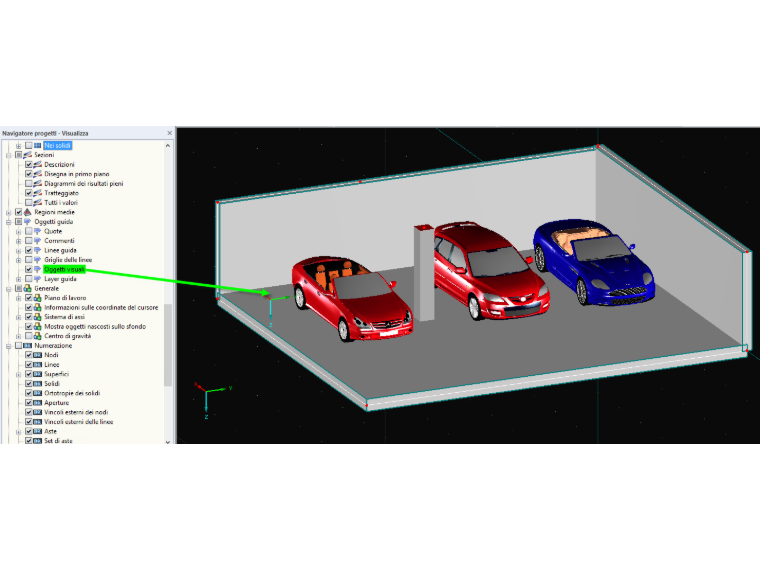Screen dimensions: 760x570
Task: Click the Layer guida icon
Action: 37,279
